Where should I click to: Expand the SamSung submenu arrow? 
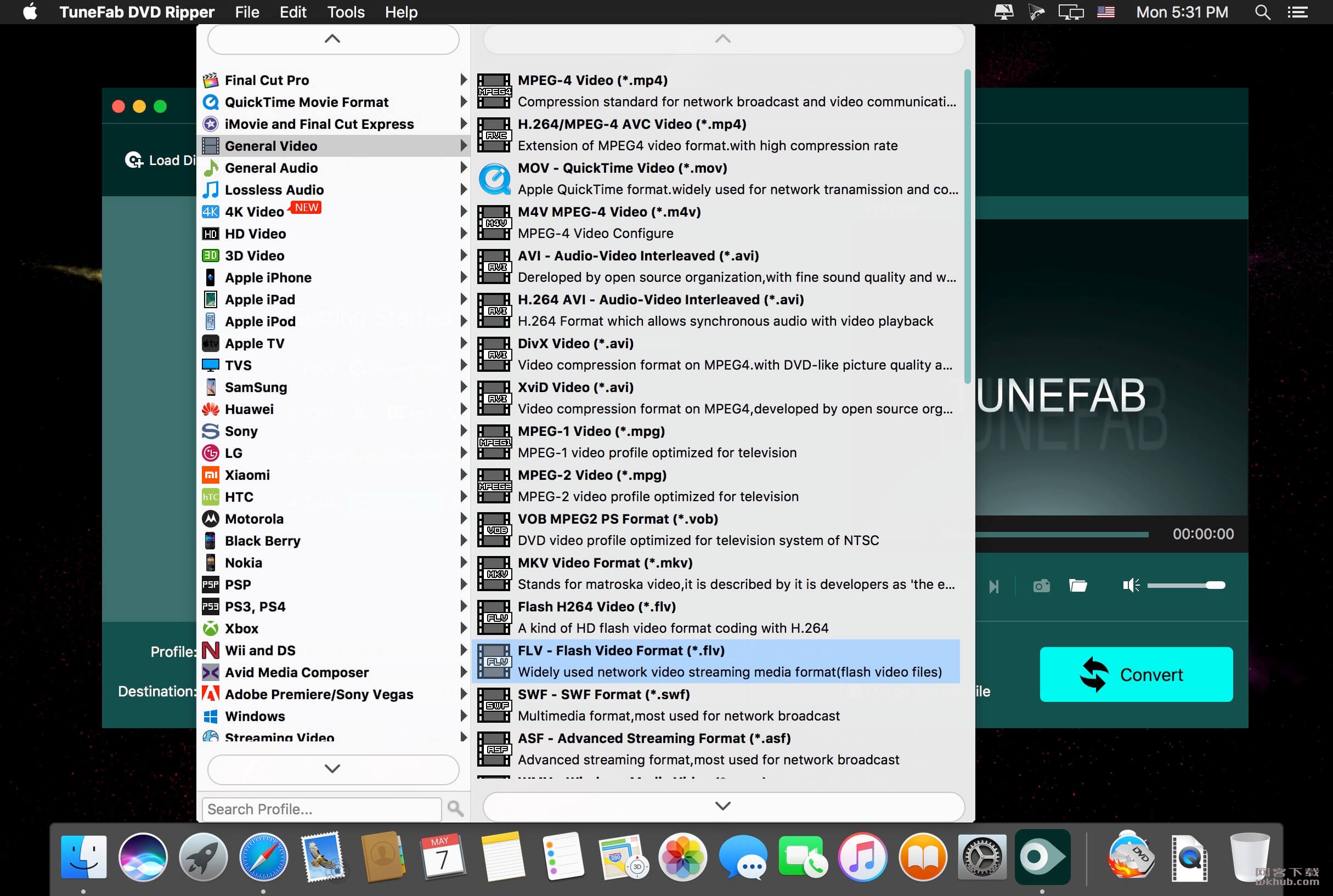click(464, 387)
